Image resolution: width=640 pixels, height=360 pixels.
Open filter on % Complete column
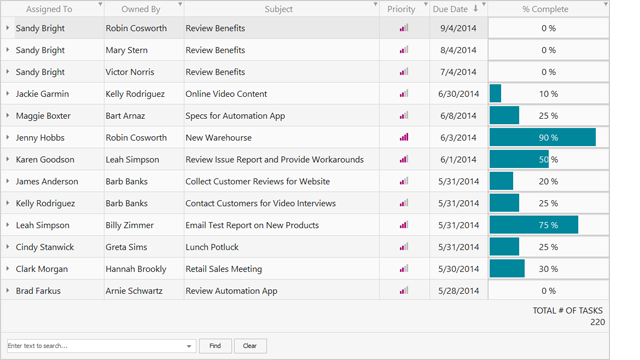606,4
